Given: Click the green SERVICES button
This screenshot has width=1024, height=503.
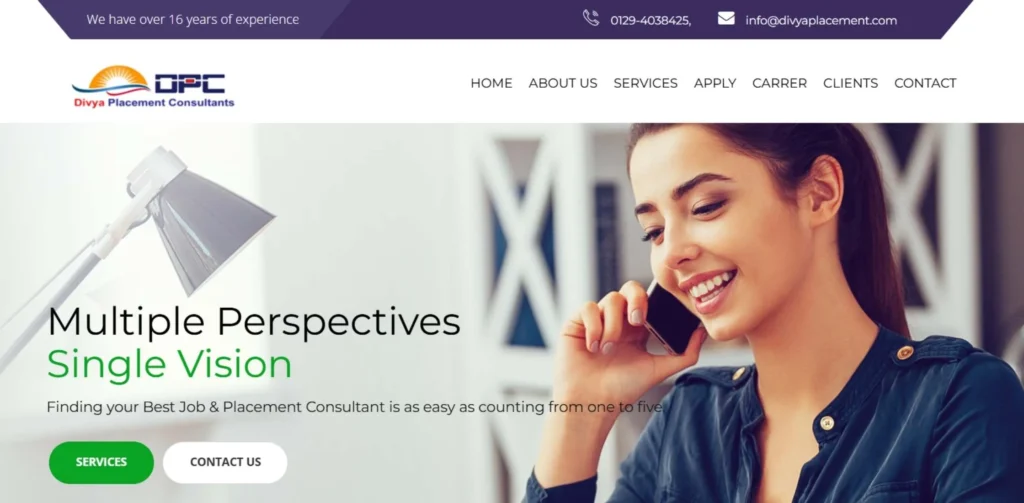Looking at the screenshot, I should click(x=101, y=462).
